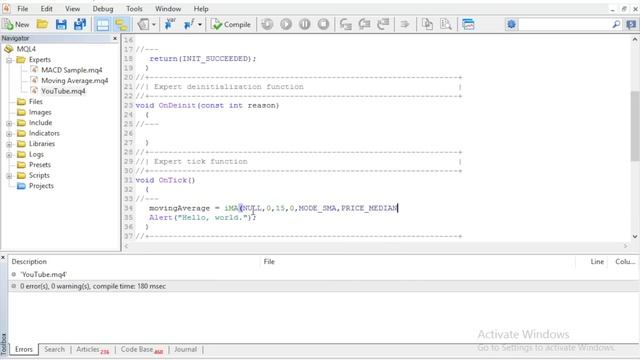Save all files icon

(80, 24)
